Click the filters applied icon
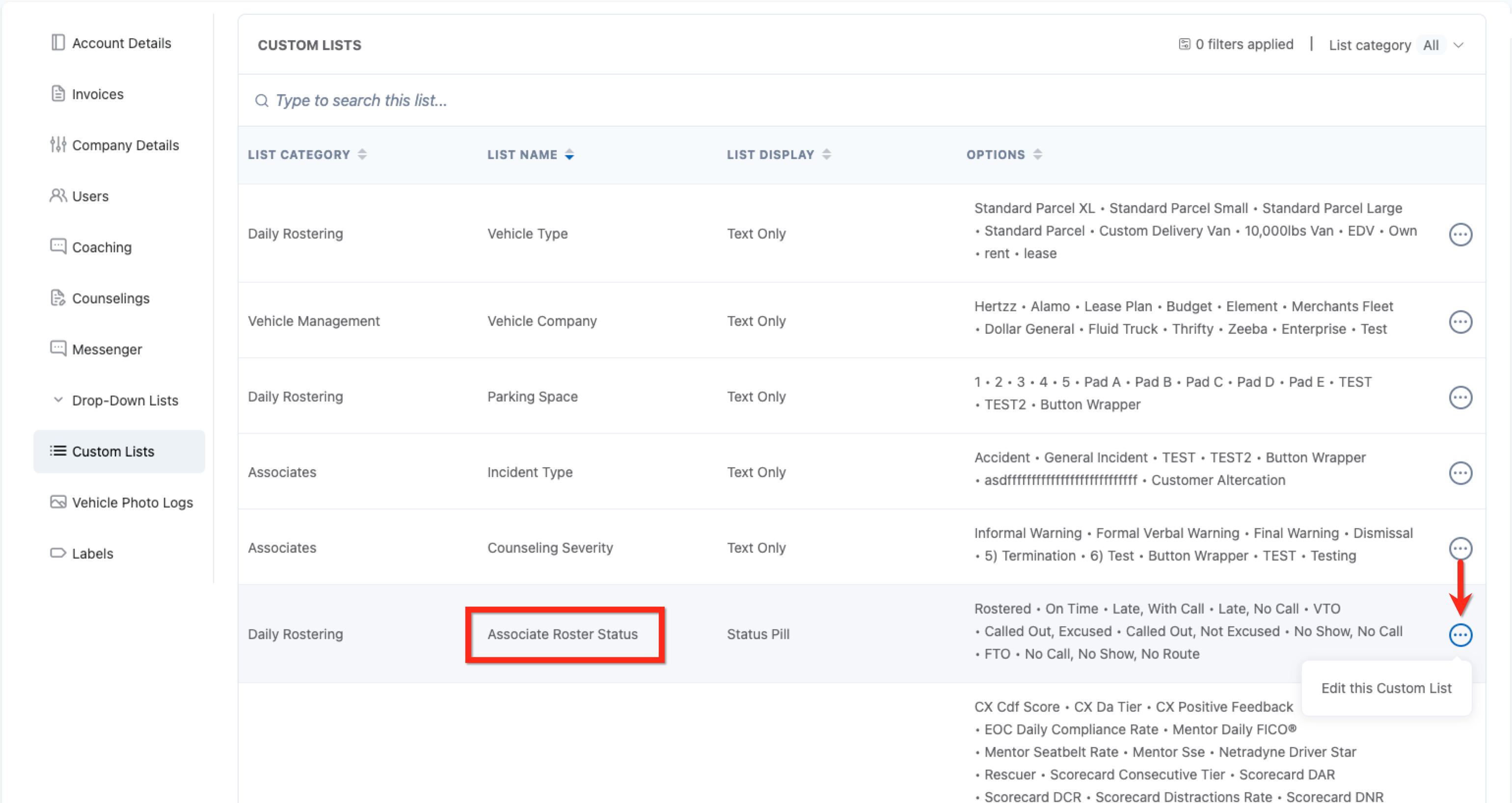Screen dimensions: 1512x803 pos(1184,45)
